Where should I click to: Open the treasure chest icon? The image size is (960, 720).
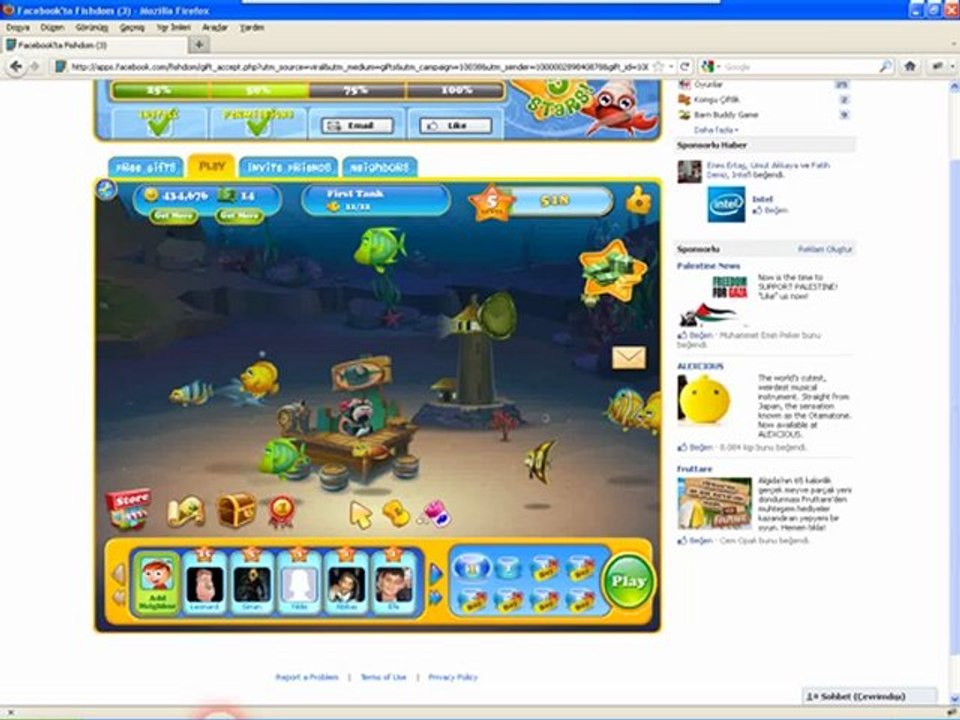(236, 510)
